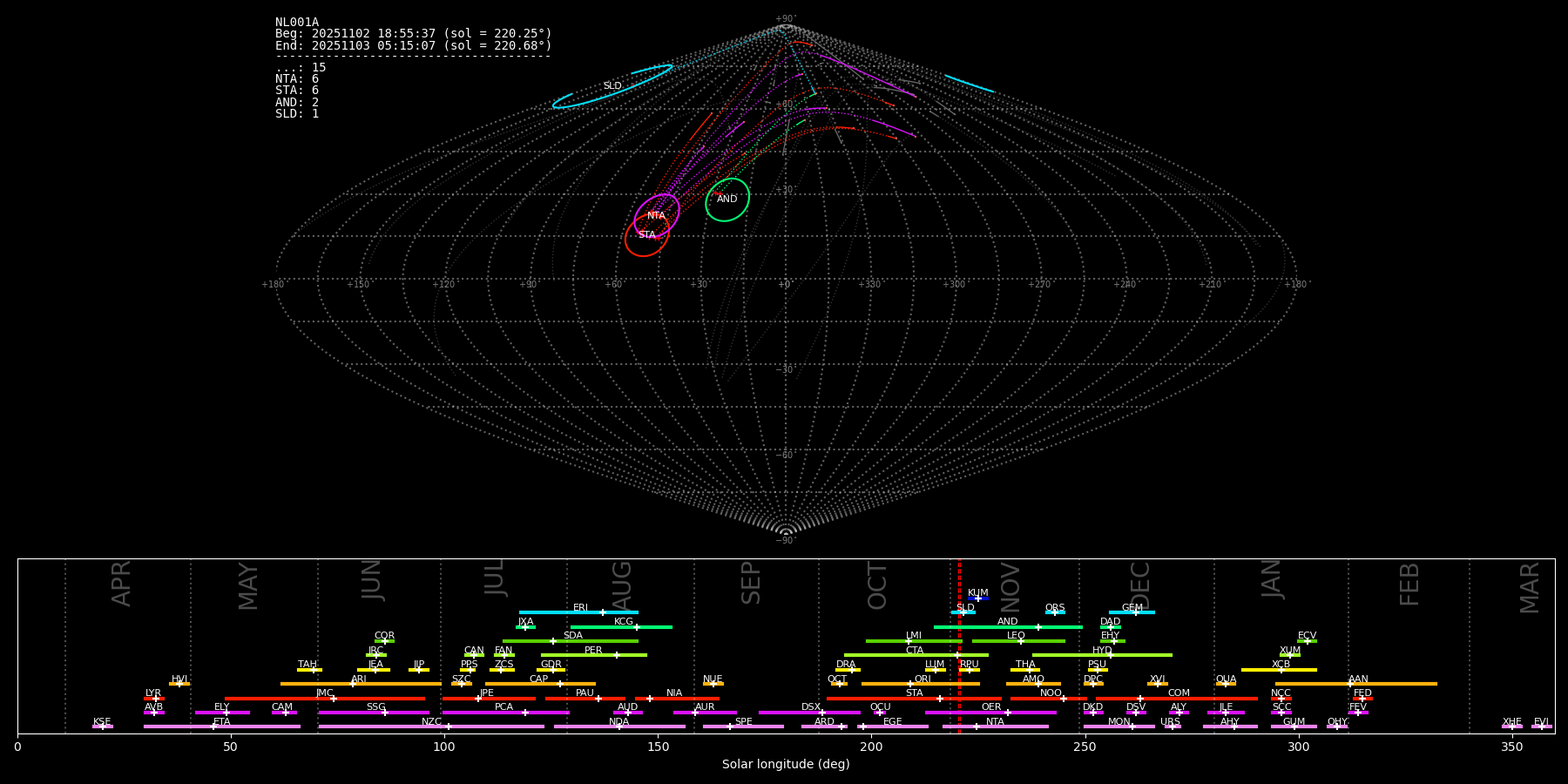
Task: Select the STA radiant circle
Action: pos(646,235)
